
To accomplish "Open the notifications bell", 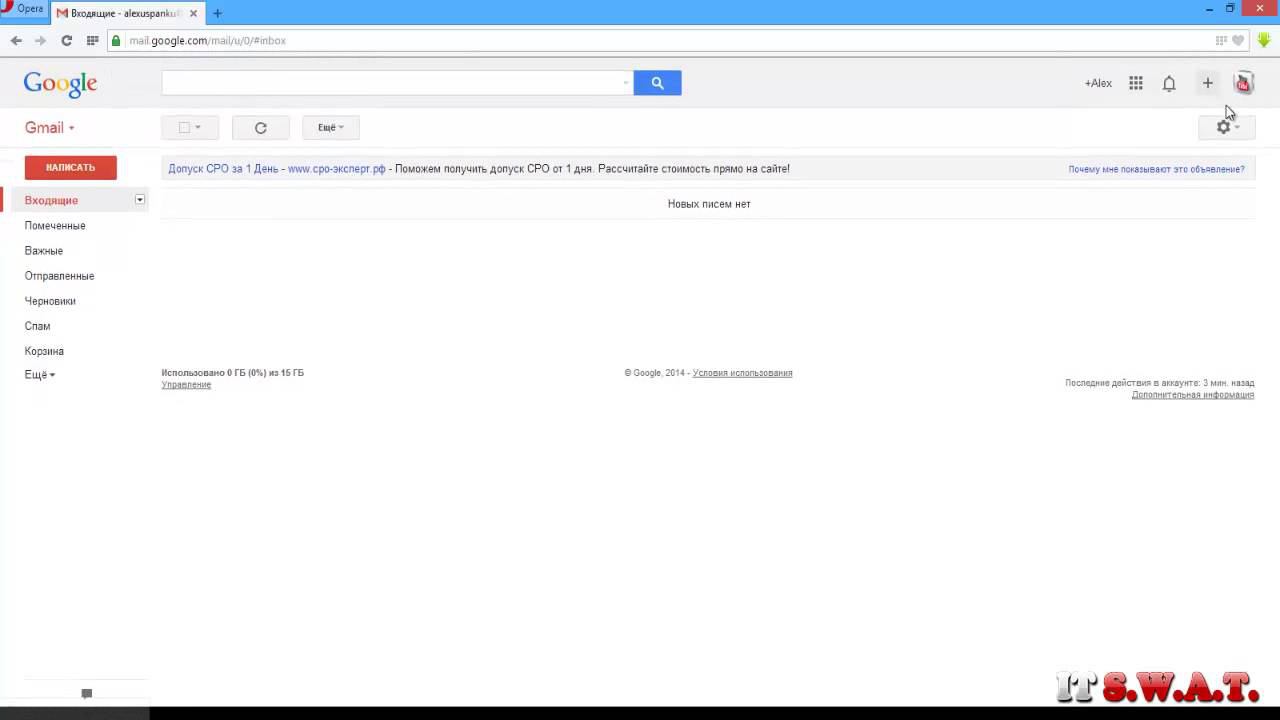I will click(x=1169, y=83).
